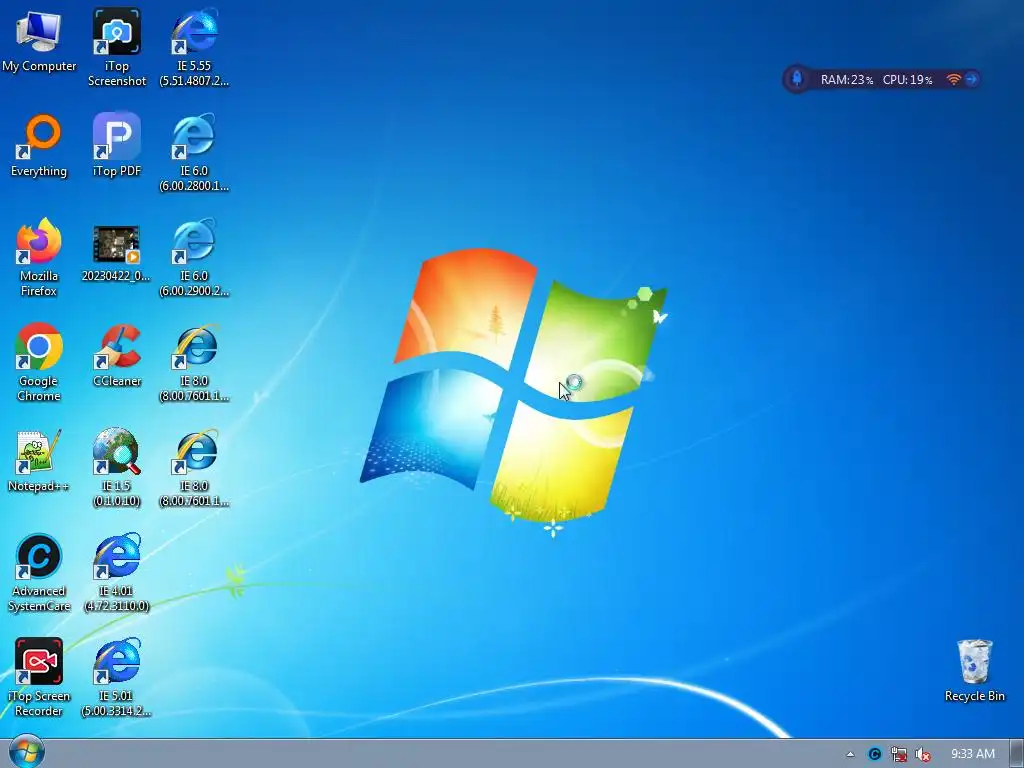Select the Google Chrome shortcut

click(39, 363)
